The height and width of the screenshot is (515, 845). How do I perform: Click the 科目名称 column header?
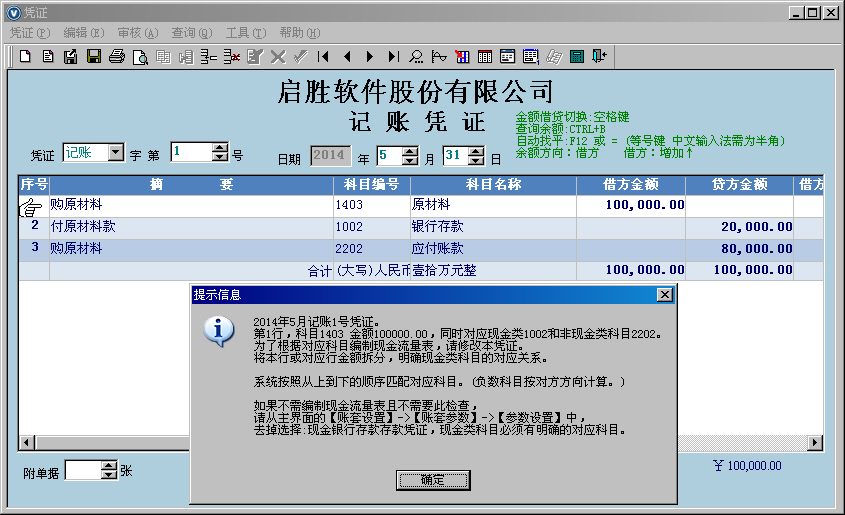tap(493, 185)
